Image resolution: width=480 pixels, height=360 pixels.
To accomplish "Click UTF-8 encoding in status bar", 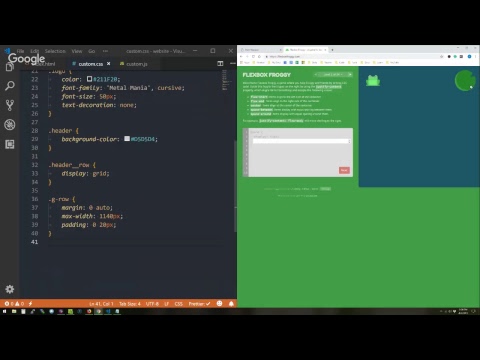I will (x=152, y=304).
